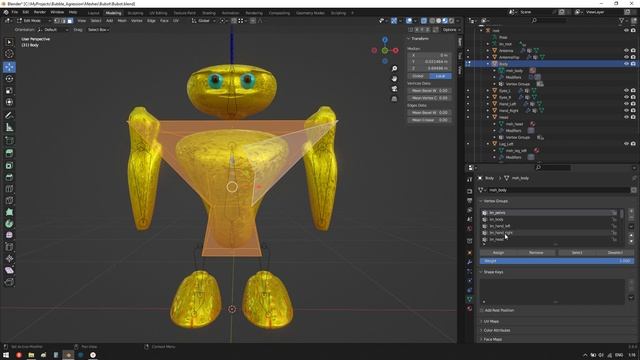Select the Inset Faces tool
This screenshot has width=640, height=360.
point(9,165)
